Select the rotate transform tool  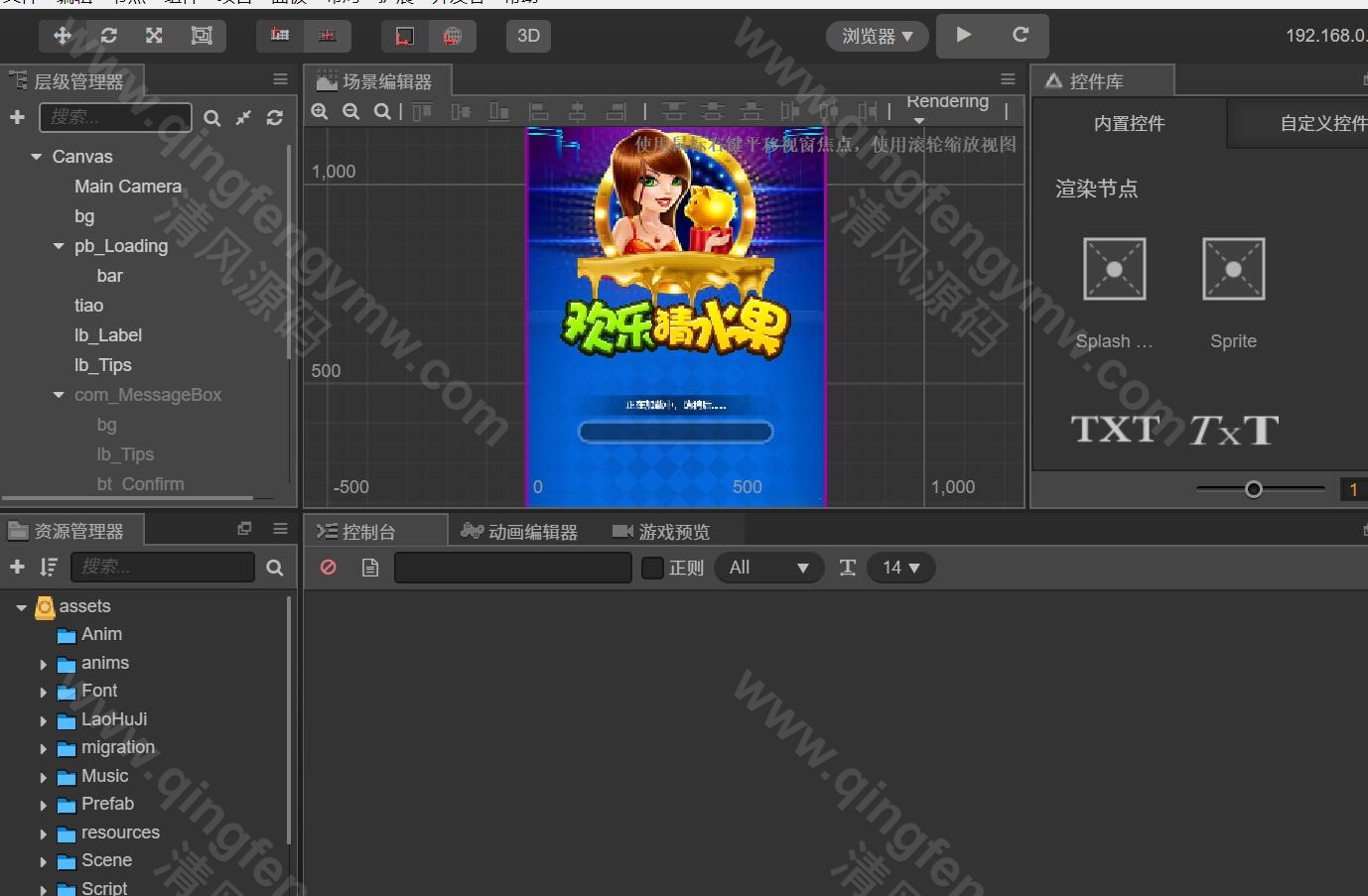pyautogui.click(x=109, y=36)
